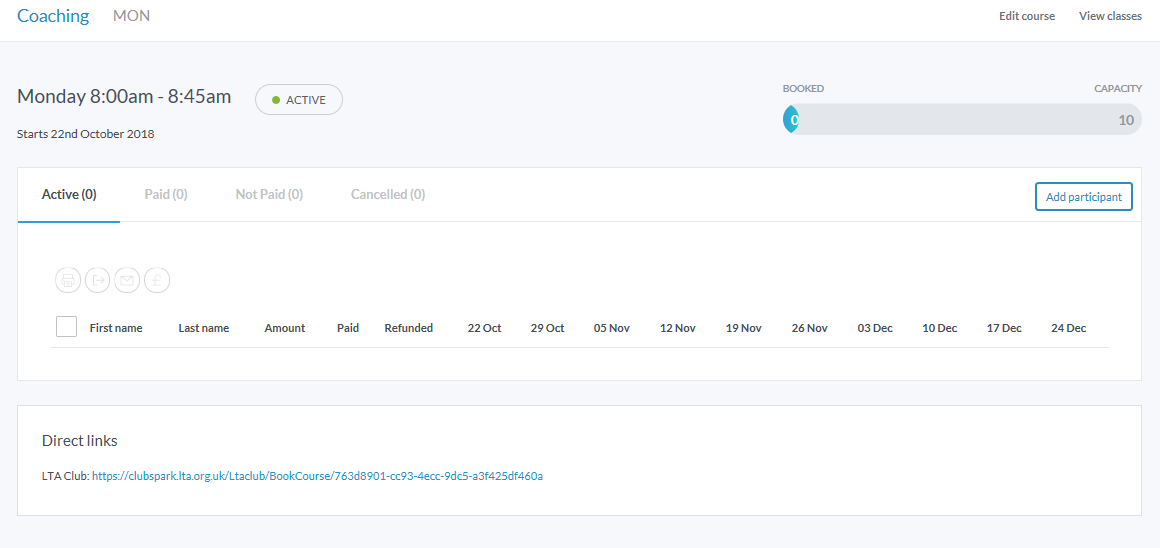This screenshot has width=1160, height=548.
Task: Open the Paid (0) tab
Action: pos(166,195)
